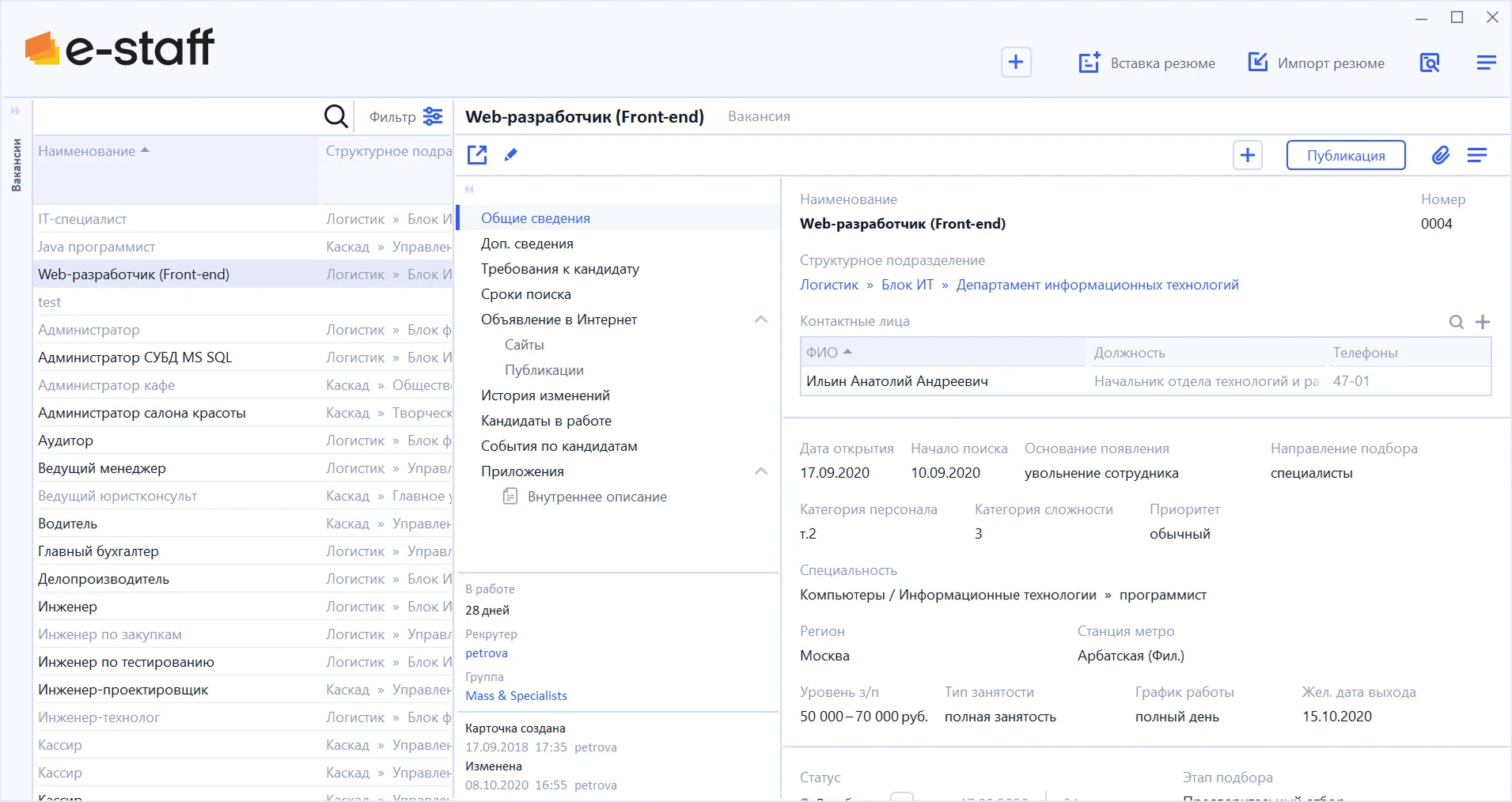The image size is (1512, 802).
Task: Open the global search icon in the header
Action: (1429, 62)
